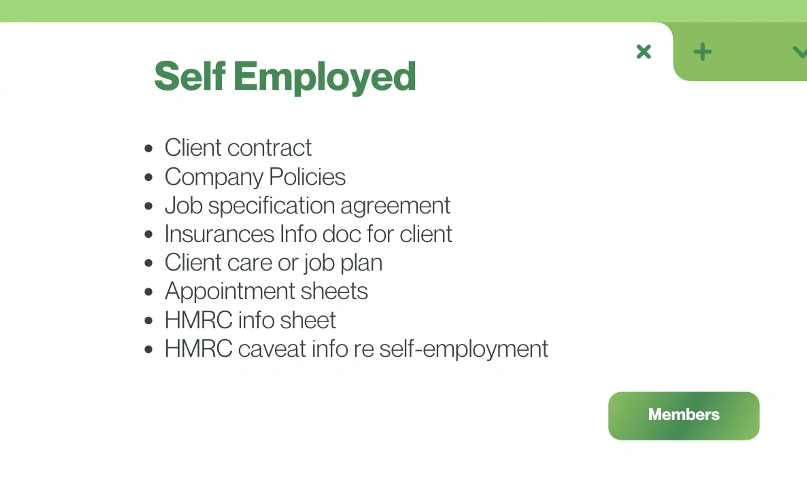Click the plus icon in the green tab
Screen dimensions: 807x498
703,51
